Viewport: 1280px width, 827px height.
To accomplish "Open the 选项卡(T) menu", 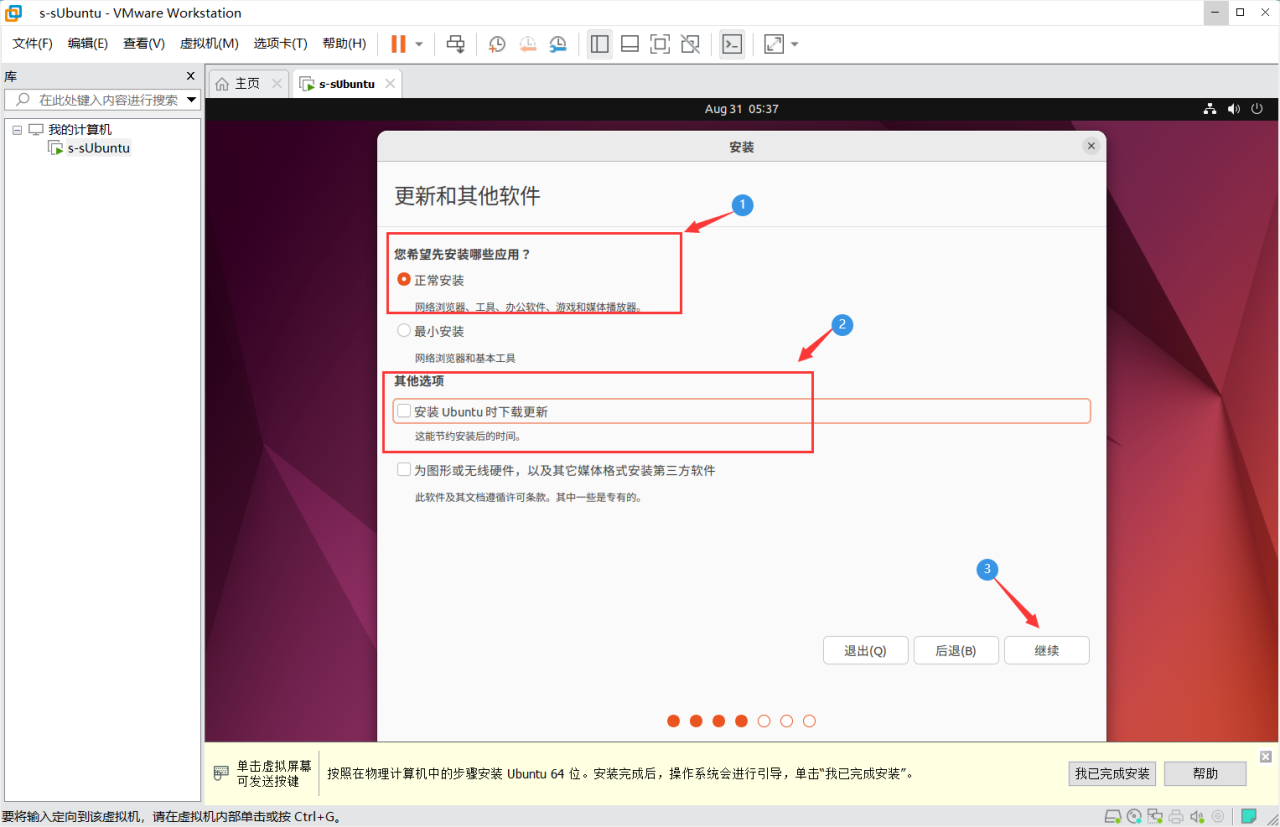I will pos(280,44).
